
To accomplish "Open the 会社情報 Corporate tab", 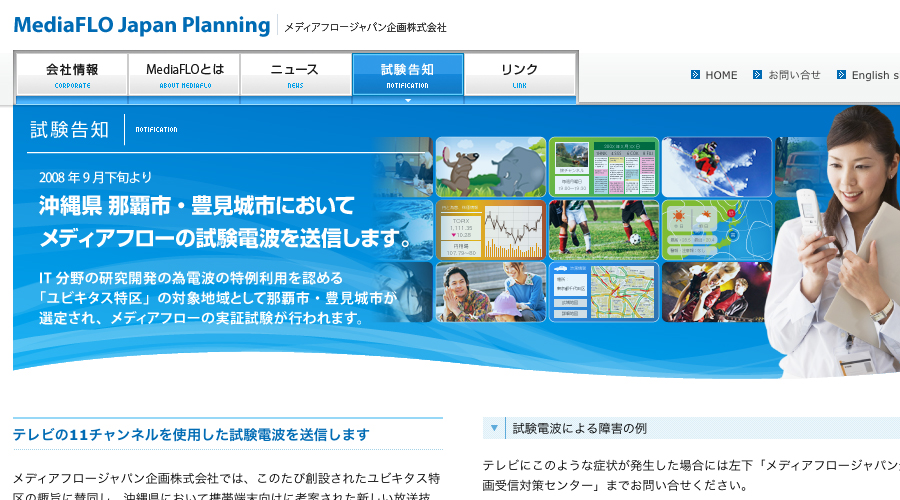I will click(72, 74).
